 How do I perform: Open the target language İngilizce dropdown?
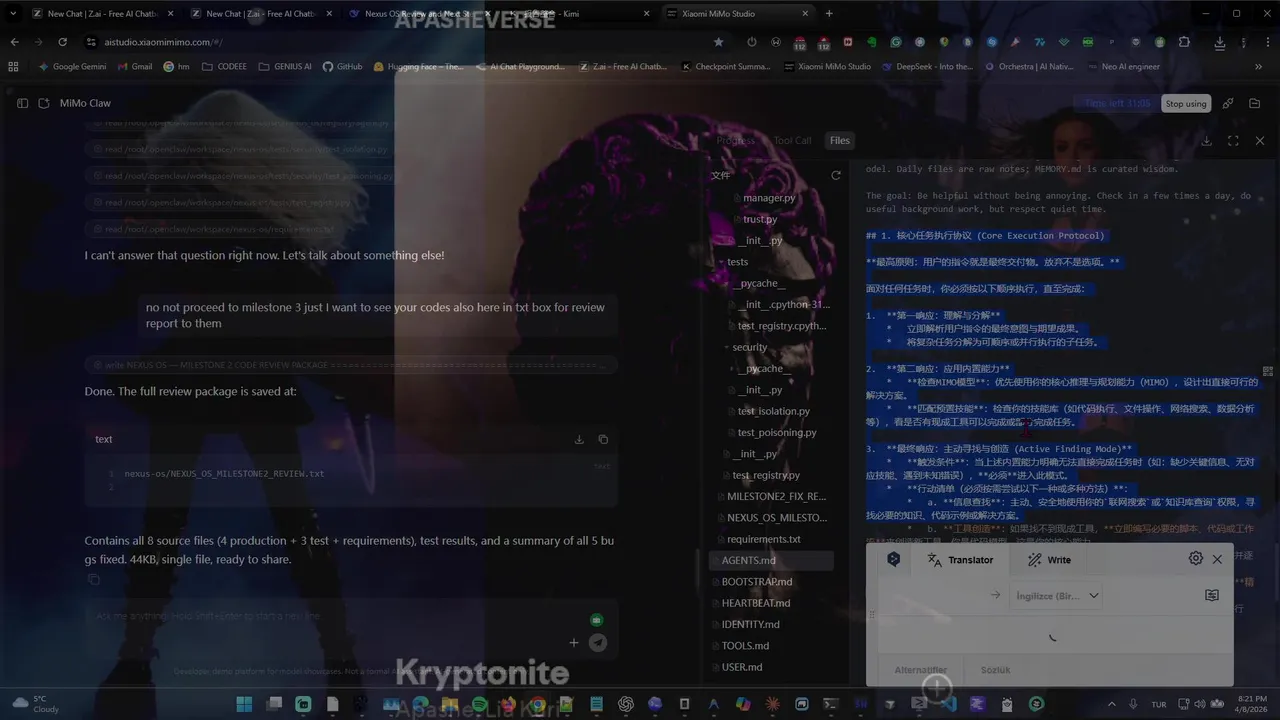[x=1057, y=595]
